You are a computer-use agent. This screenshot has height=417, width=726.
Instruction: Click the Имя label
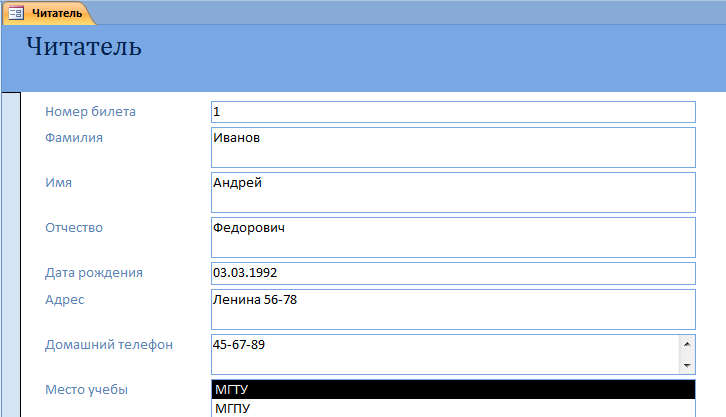[x=58, y=183]
